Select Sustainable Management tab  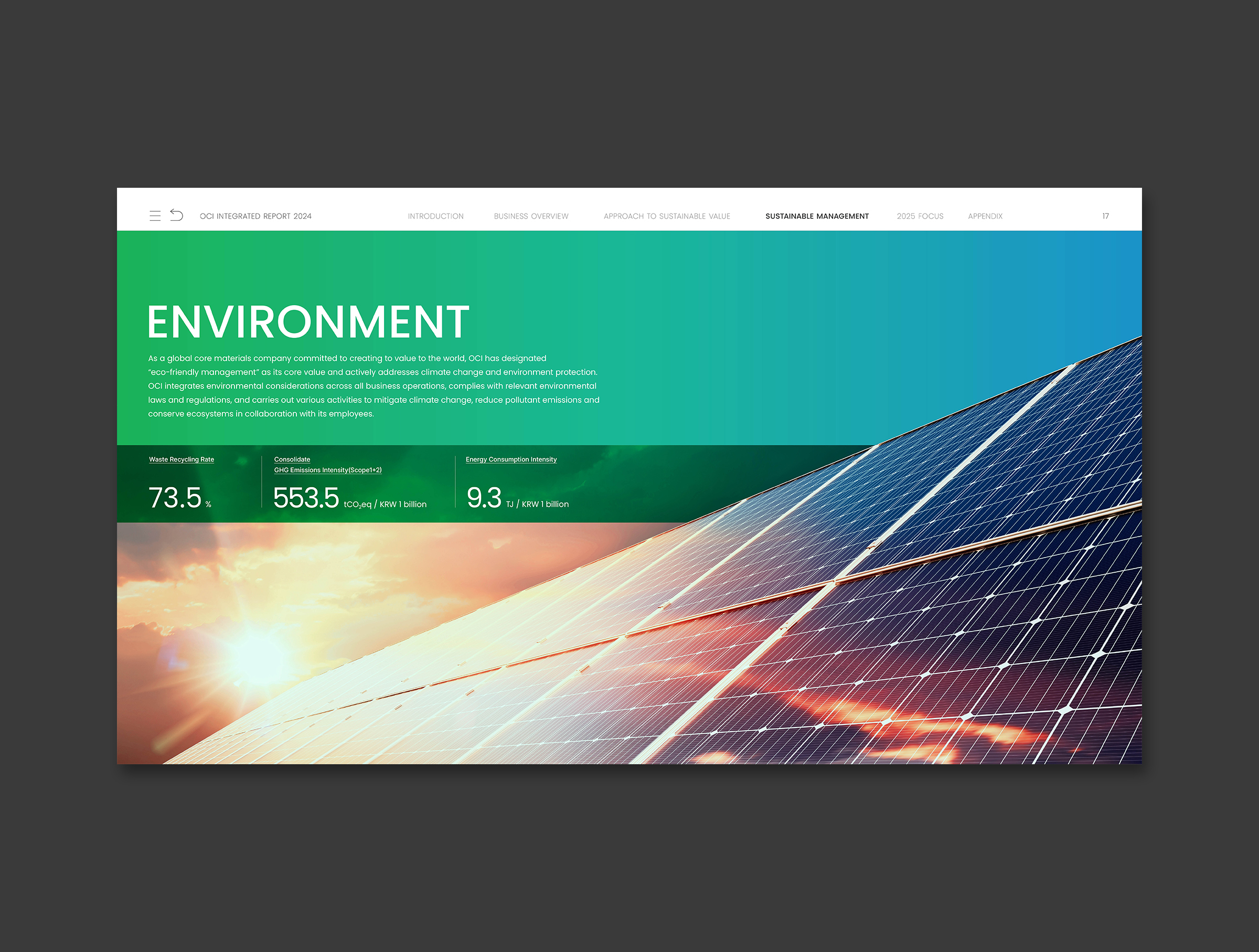(x=817, y=216)
